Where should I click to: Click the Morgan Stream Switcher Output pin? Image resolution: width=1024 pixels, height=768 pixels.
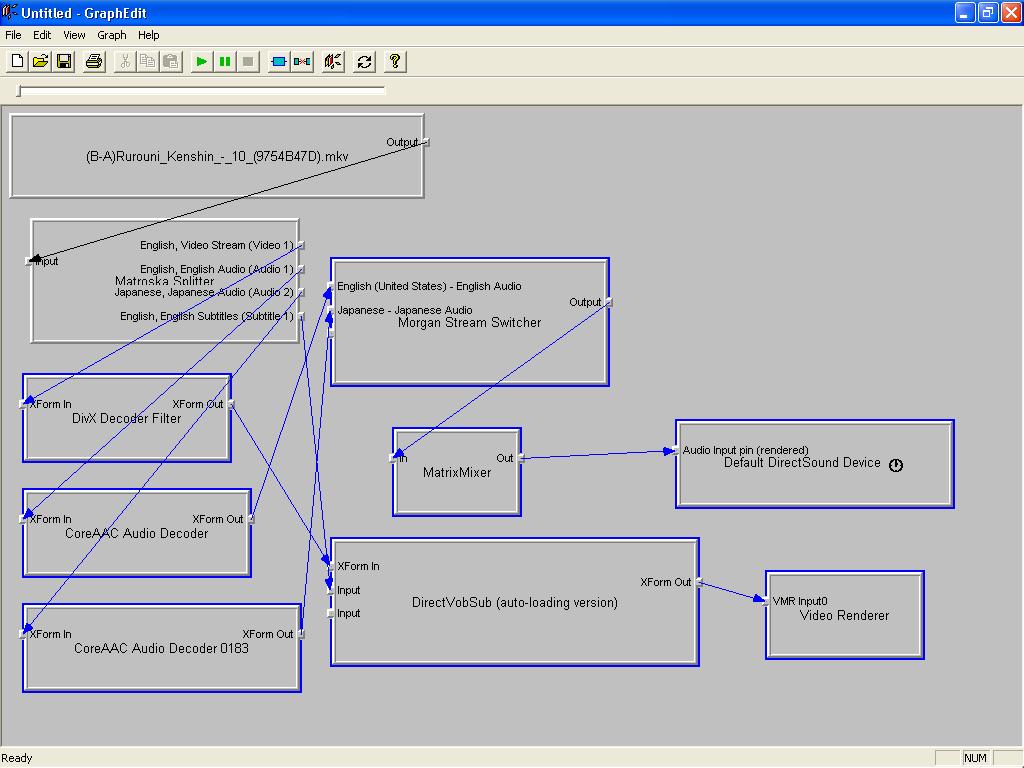(x=609, y=302)
